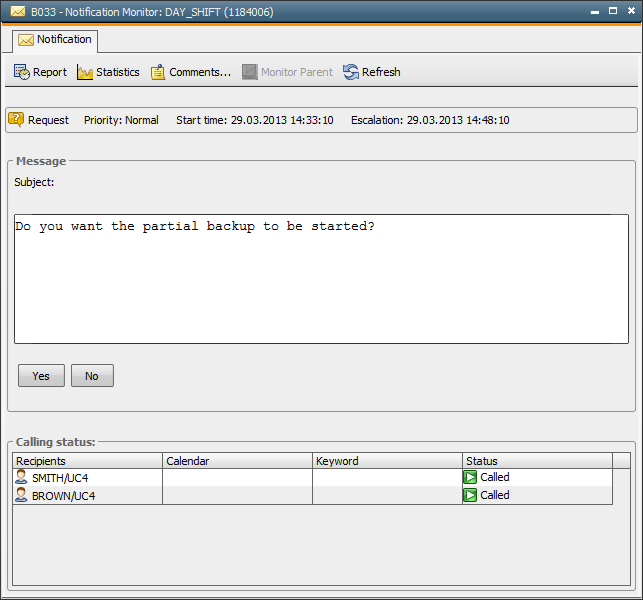Click the Statistics chart icon
The height and width of the screenshot is (600, 643).
[x=85, y=73]
